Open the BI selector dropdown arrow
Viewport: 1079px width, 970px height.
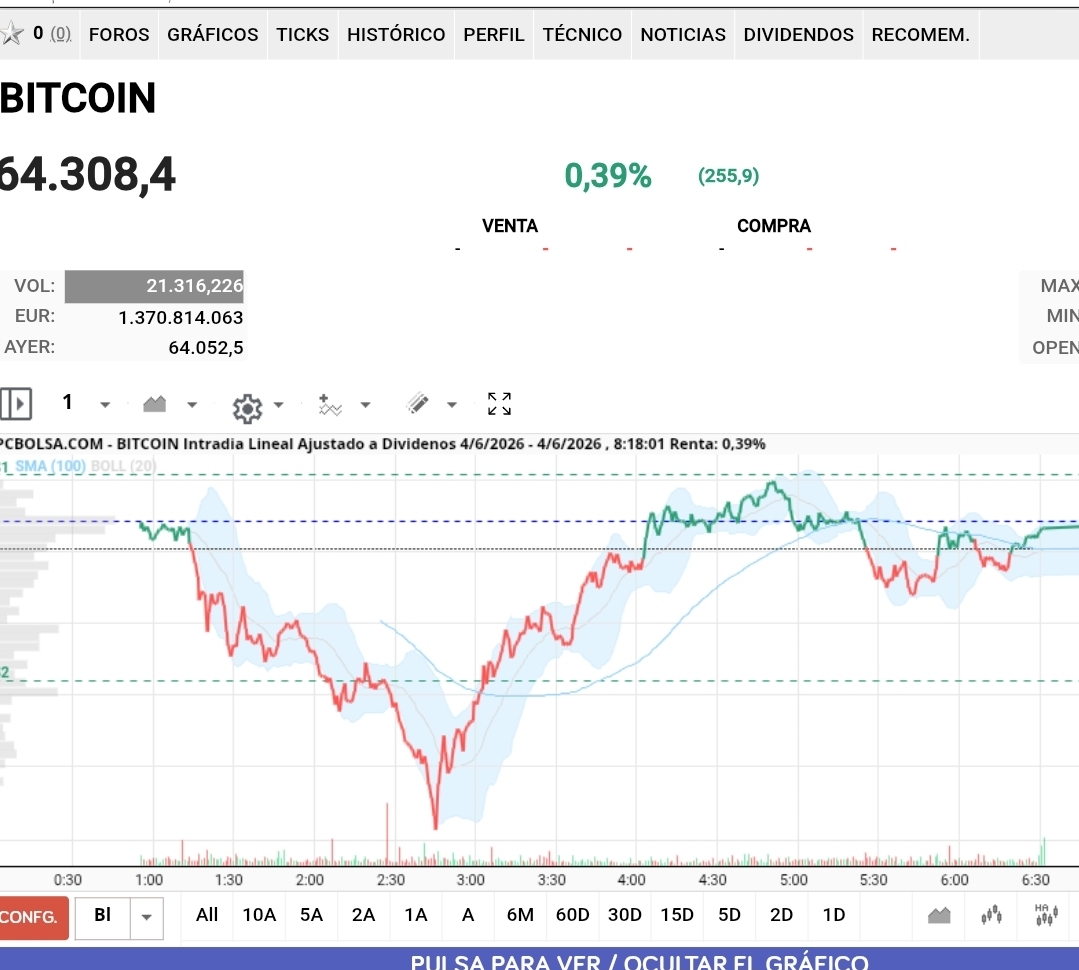pyautogui.click(x=147, y=918)
